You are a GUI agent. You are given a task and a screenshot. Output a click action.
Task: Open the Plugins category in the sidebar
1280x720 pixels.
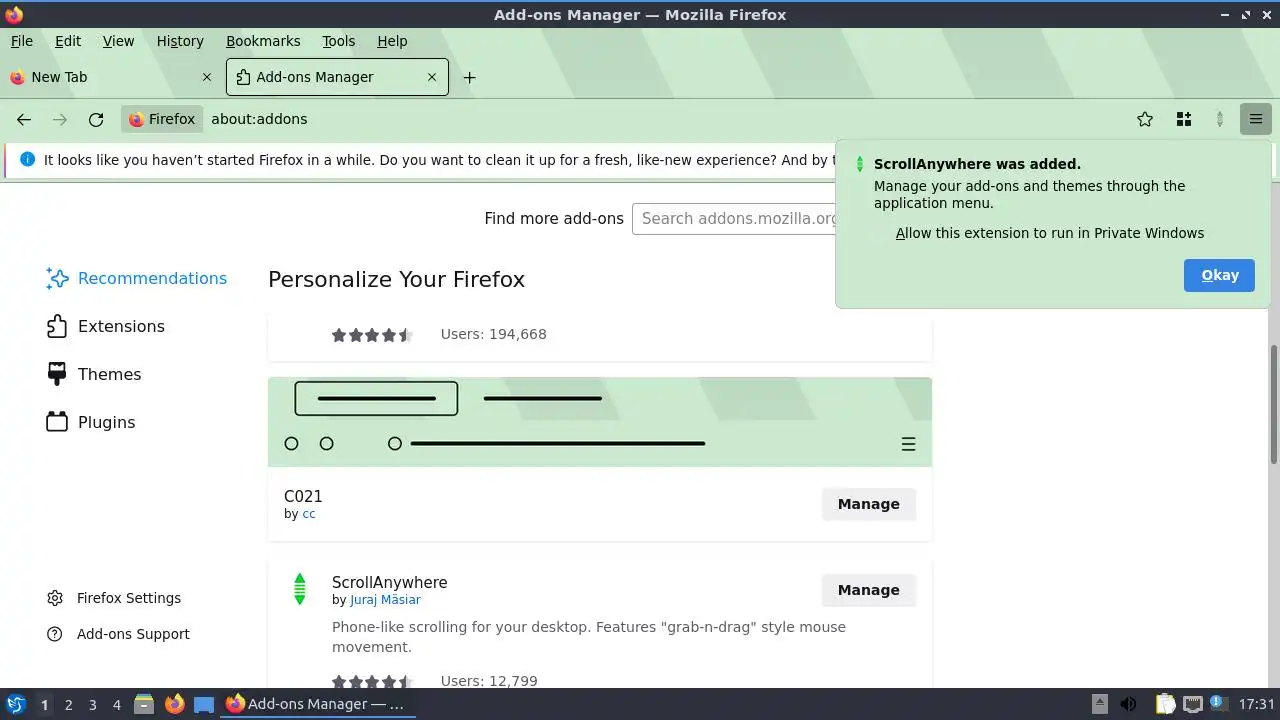pos(90,423)
